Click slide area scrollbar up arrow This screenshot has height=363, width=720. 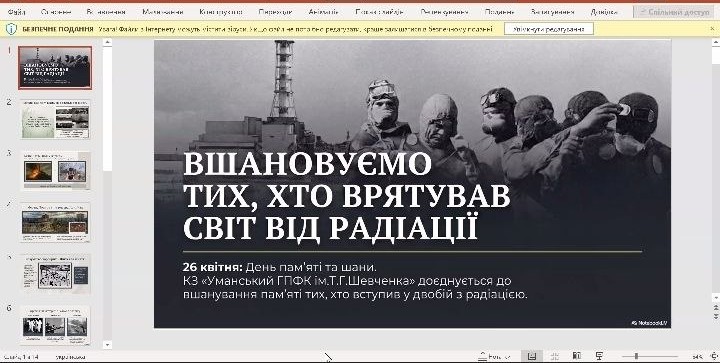[x=715, y=43]
